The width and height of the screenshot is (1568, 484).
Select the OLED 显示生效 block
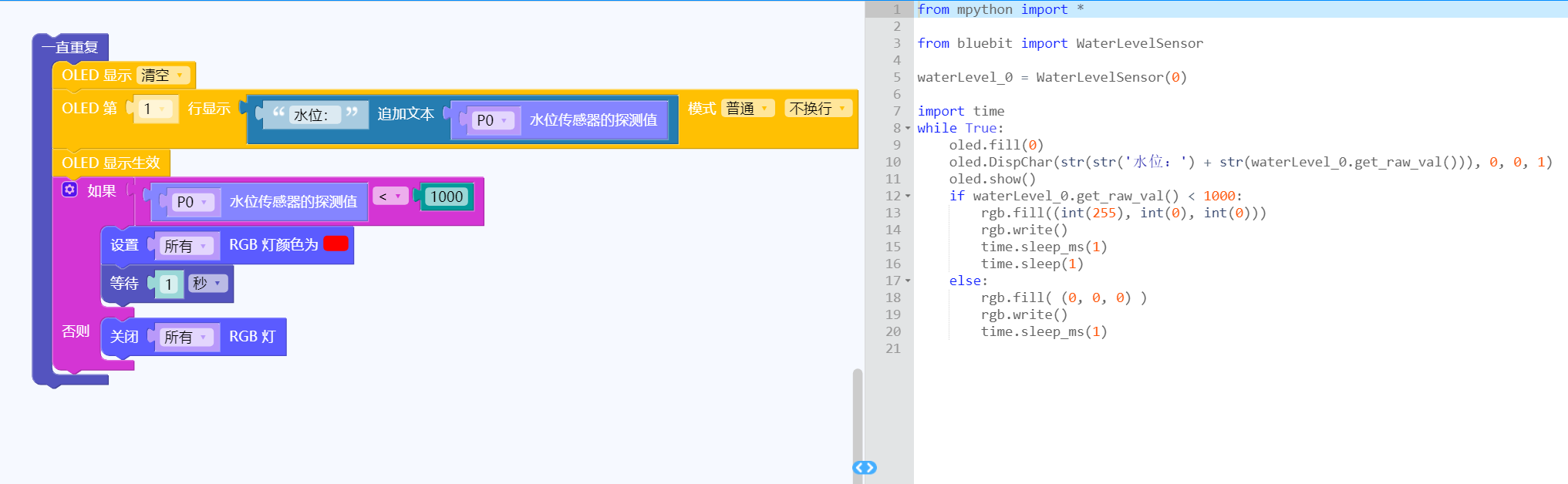pos(110,163)
